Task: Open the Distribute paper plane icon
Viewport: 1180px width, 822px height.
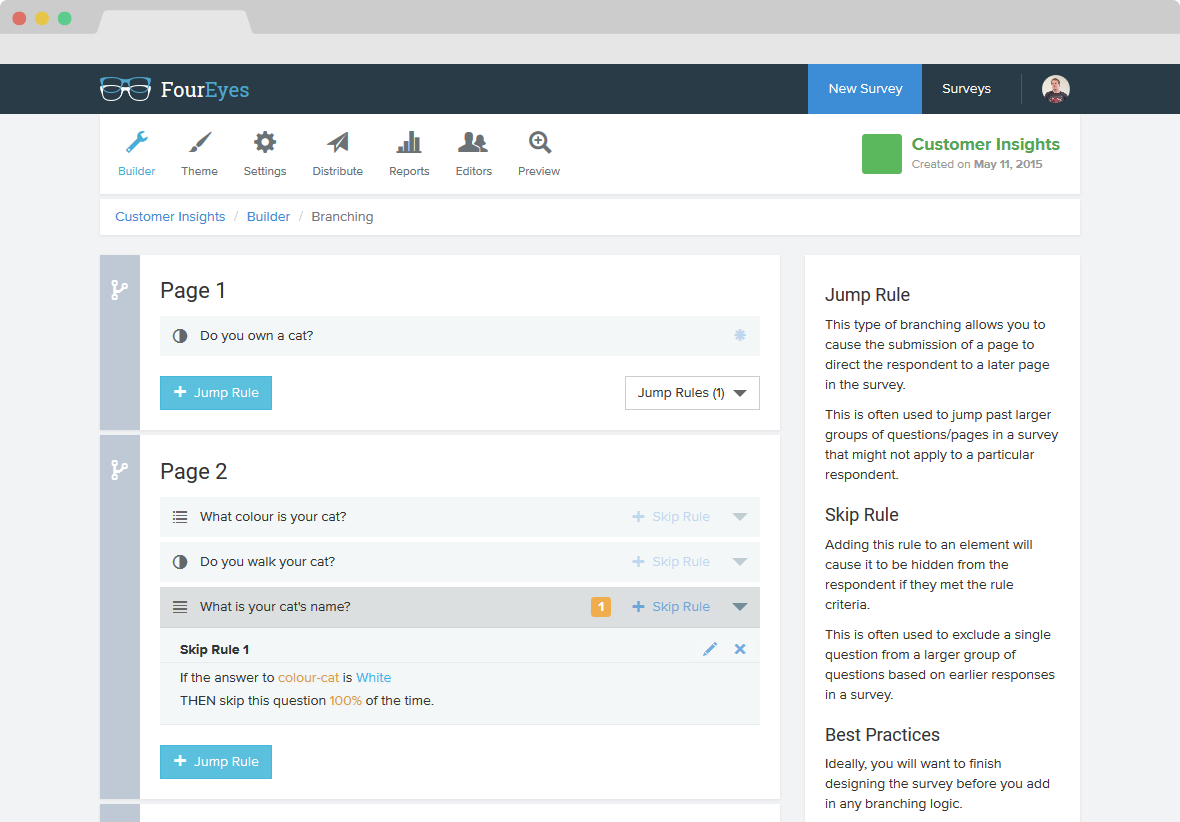Action: click(x=338, y=142)
